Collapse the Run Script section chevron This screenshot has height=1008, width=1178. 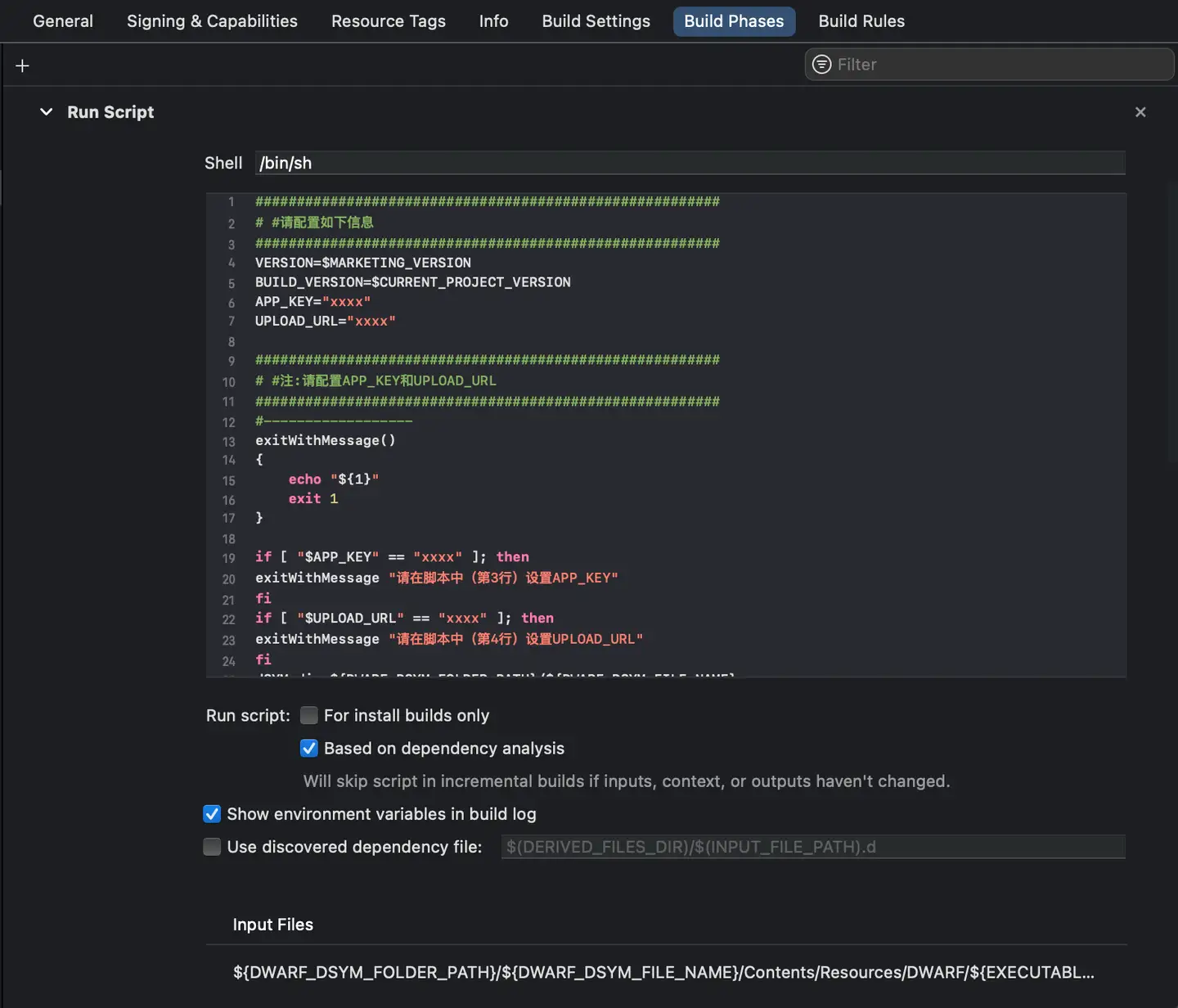coord(47,112)
